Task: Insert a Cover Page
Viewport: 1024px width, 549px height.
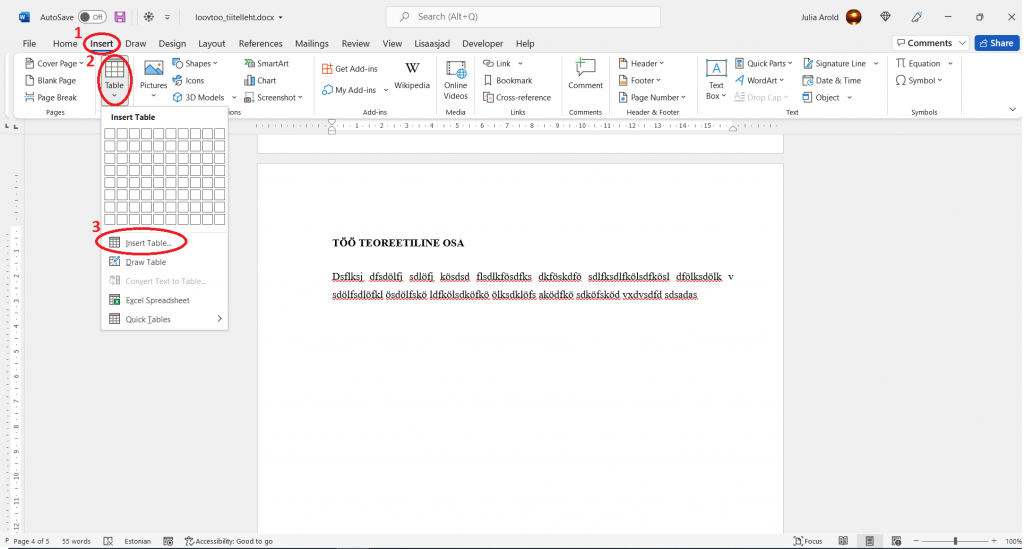Action: coord(54,63)
